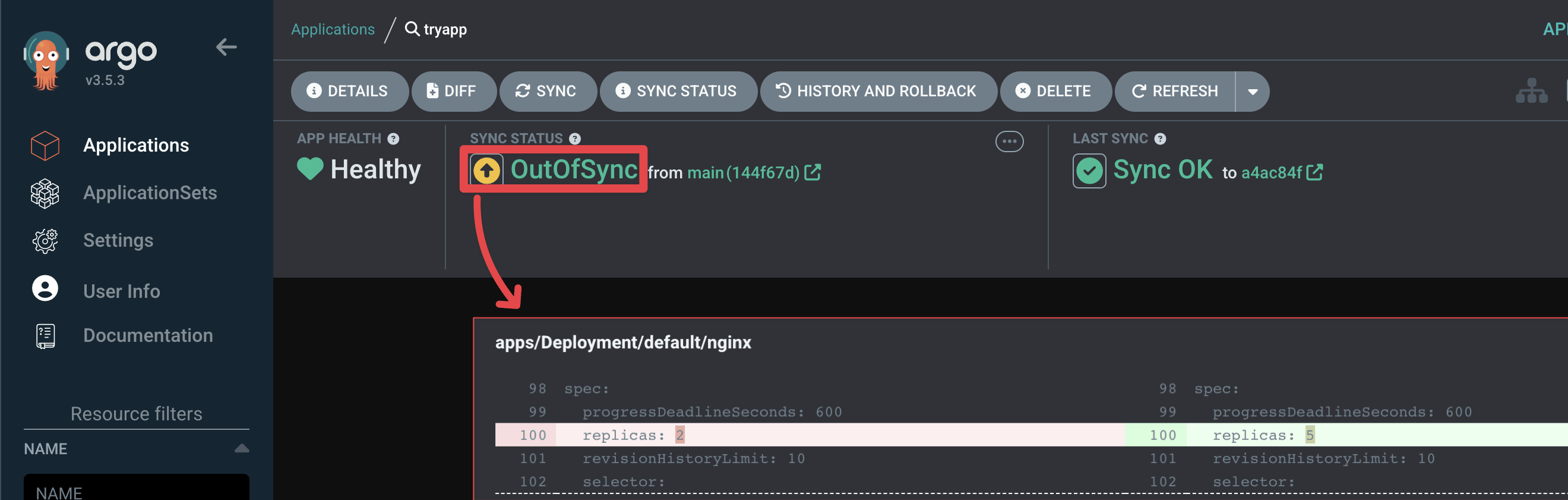Click the search magnifier beside tryapp
Viewport: 1568px width, 500px height.
click(412, 29)
